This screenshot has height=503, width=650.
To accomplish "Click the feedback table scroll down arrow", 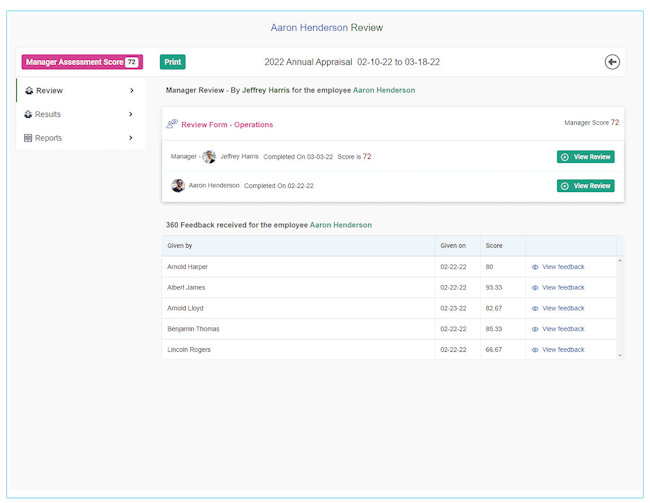I will (620, 355).
